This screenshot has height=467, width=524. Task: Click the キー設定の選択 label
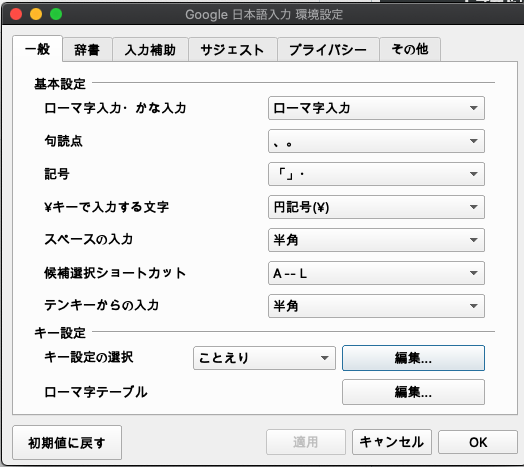89,357
